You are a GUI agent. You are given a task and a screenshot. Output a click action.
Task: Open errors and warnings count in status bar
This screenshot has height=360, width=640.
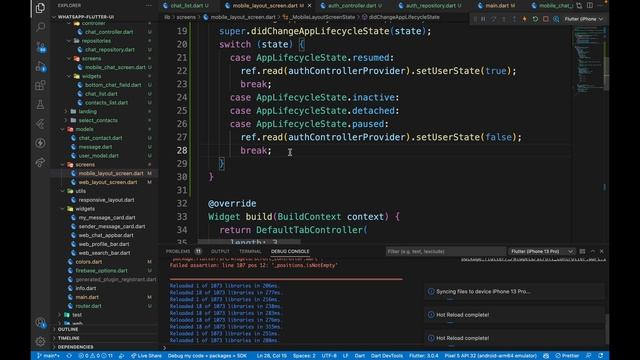95,356
